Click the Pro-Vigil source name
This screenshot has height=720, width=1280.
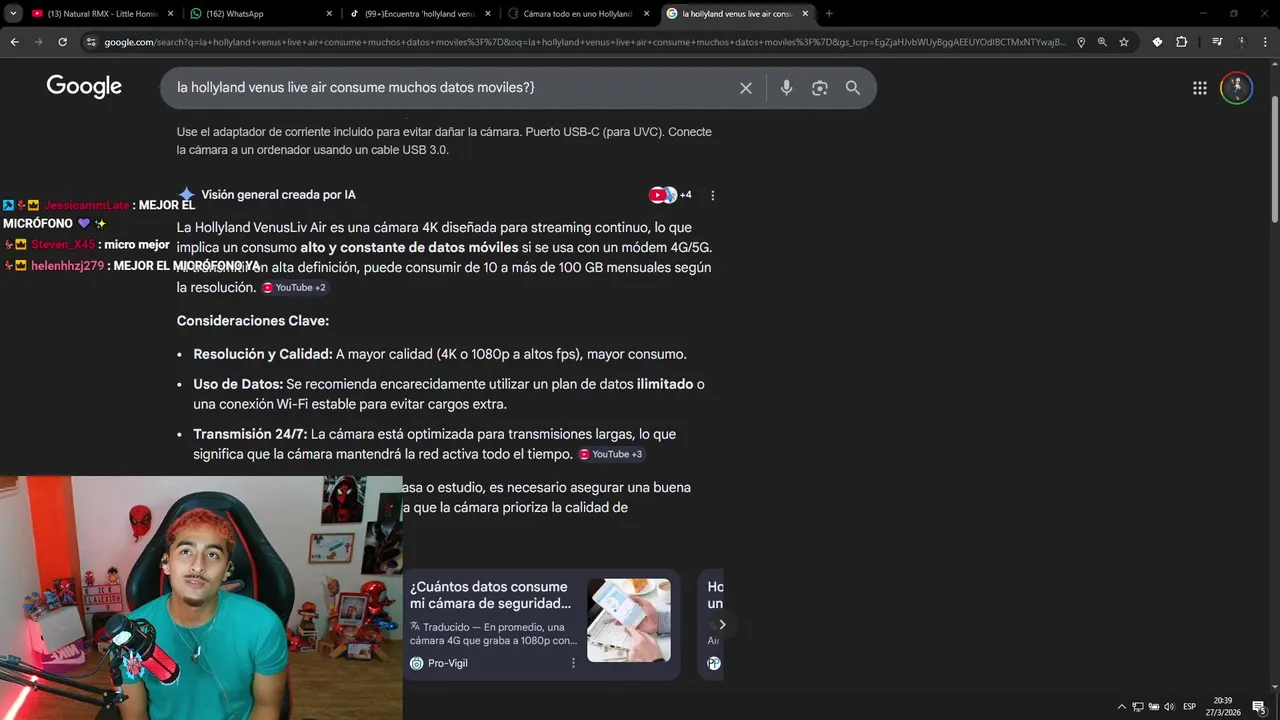pyautogui.click(x=447, y=663)
